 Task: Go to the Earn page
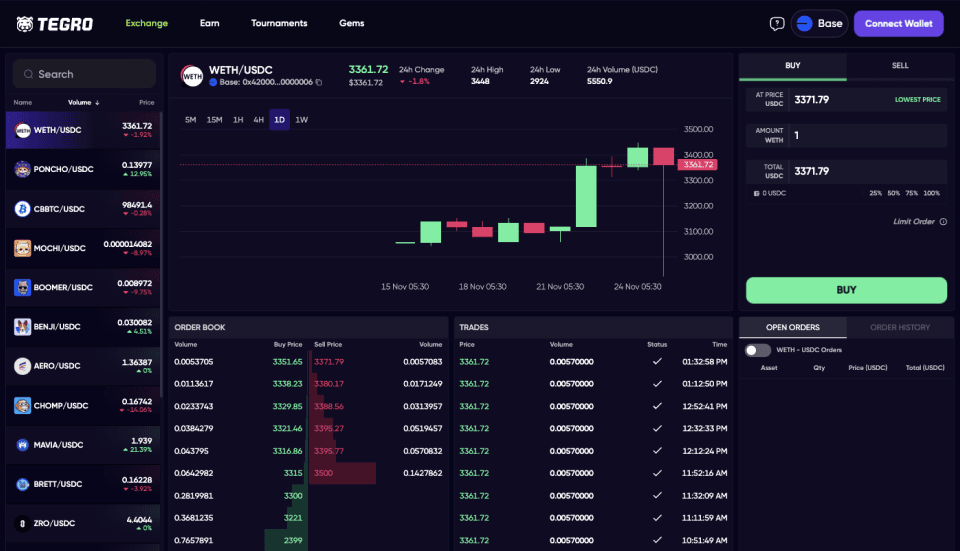pyautogui.click(x=209, y=23)
